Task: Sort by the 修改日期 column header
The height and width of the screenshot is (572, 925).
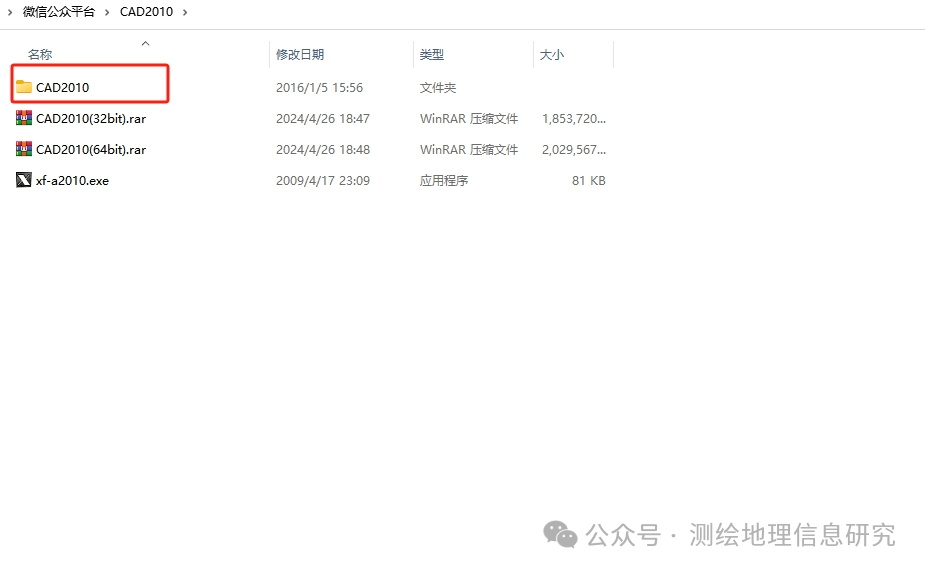Action: 300,54
